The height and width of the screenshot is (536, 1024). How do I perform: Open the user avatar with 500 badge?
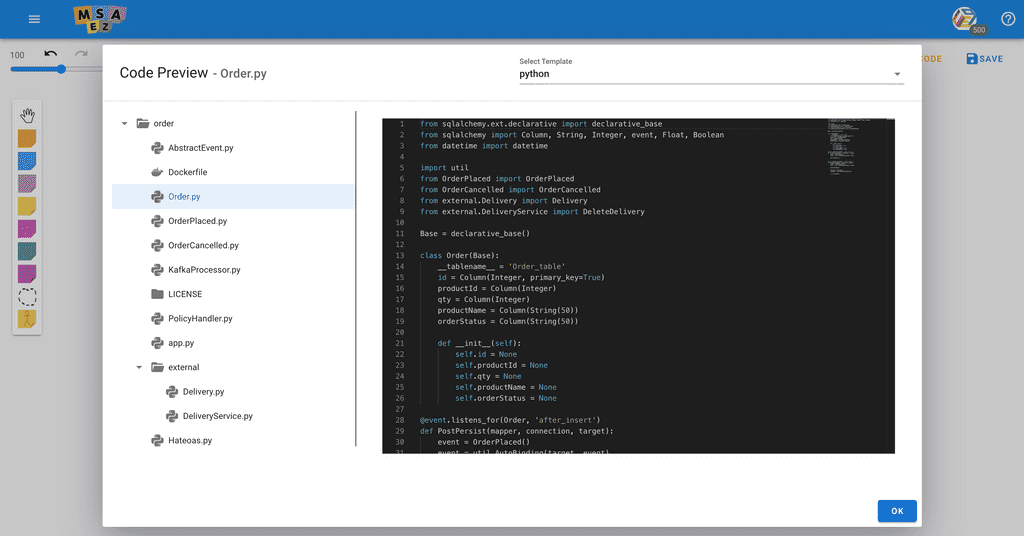pos(967,20)
